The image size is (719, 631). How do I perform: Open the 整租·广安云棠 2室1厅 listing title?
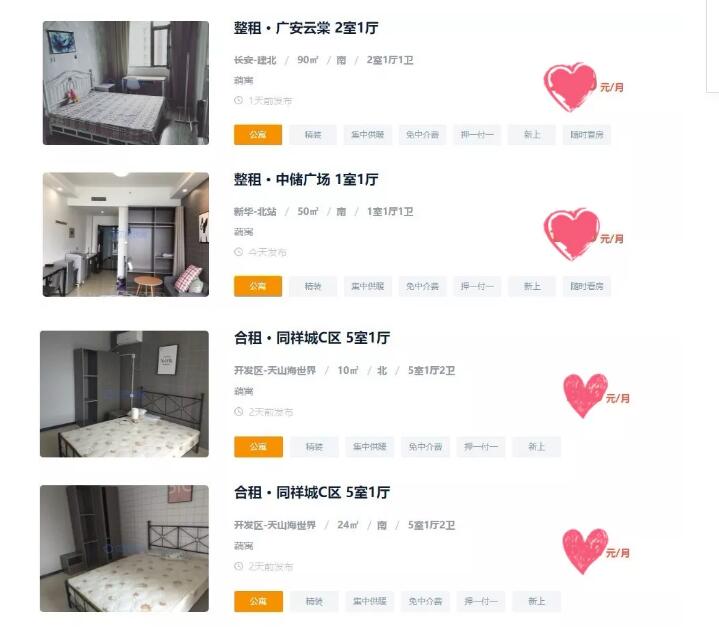[306, 28]
